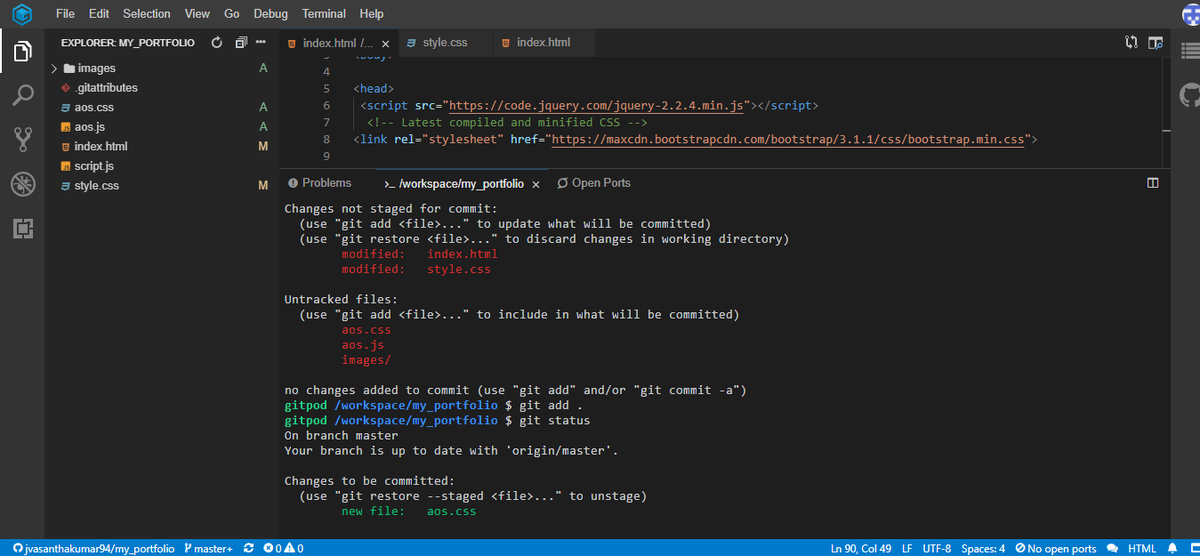
Task: Open the Extensions view in the activity bar
Action: point(21,229)
